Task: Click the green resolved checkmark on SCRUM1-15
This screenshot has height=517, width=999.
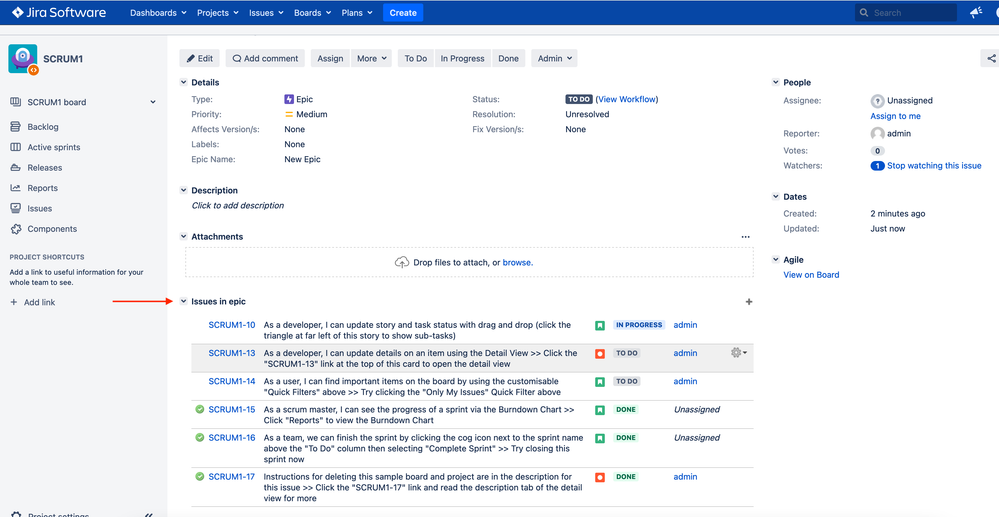Action: coord(199,409)
